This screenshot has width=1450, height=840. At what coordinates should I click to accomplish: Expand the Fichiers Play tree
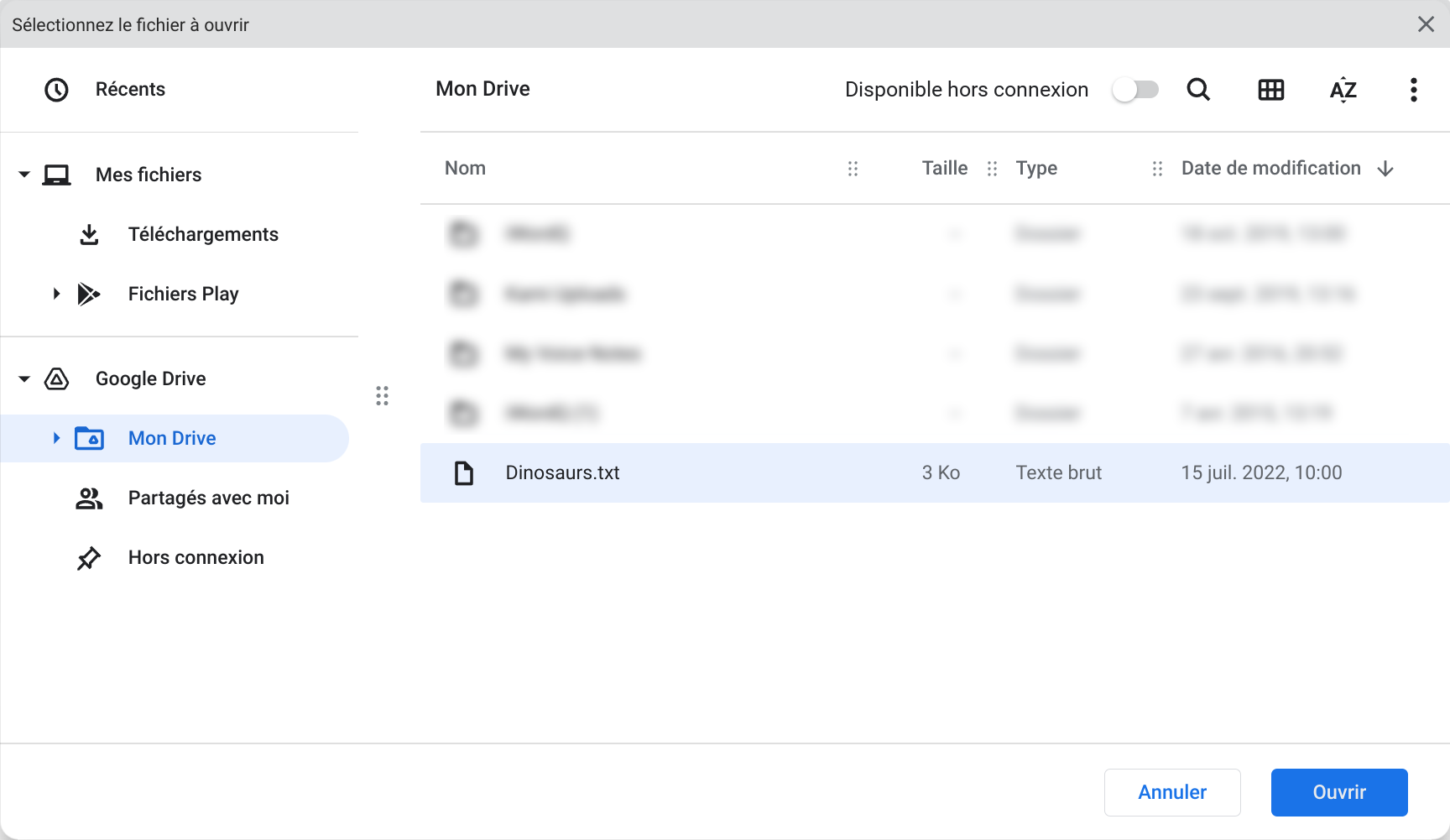pos(56,294)
